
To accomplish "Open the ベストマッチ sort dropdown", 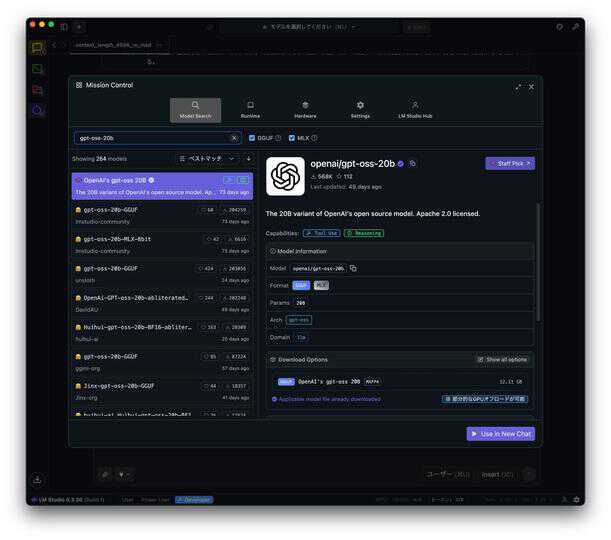I will click(x=206, y=158).
